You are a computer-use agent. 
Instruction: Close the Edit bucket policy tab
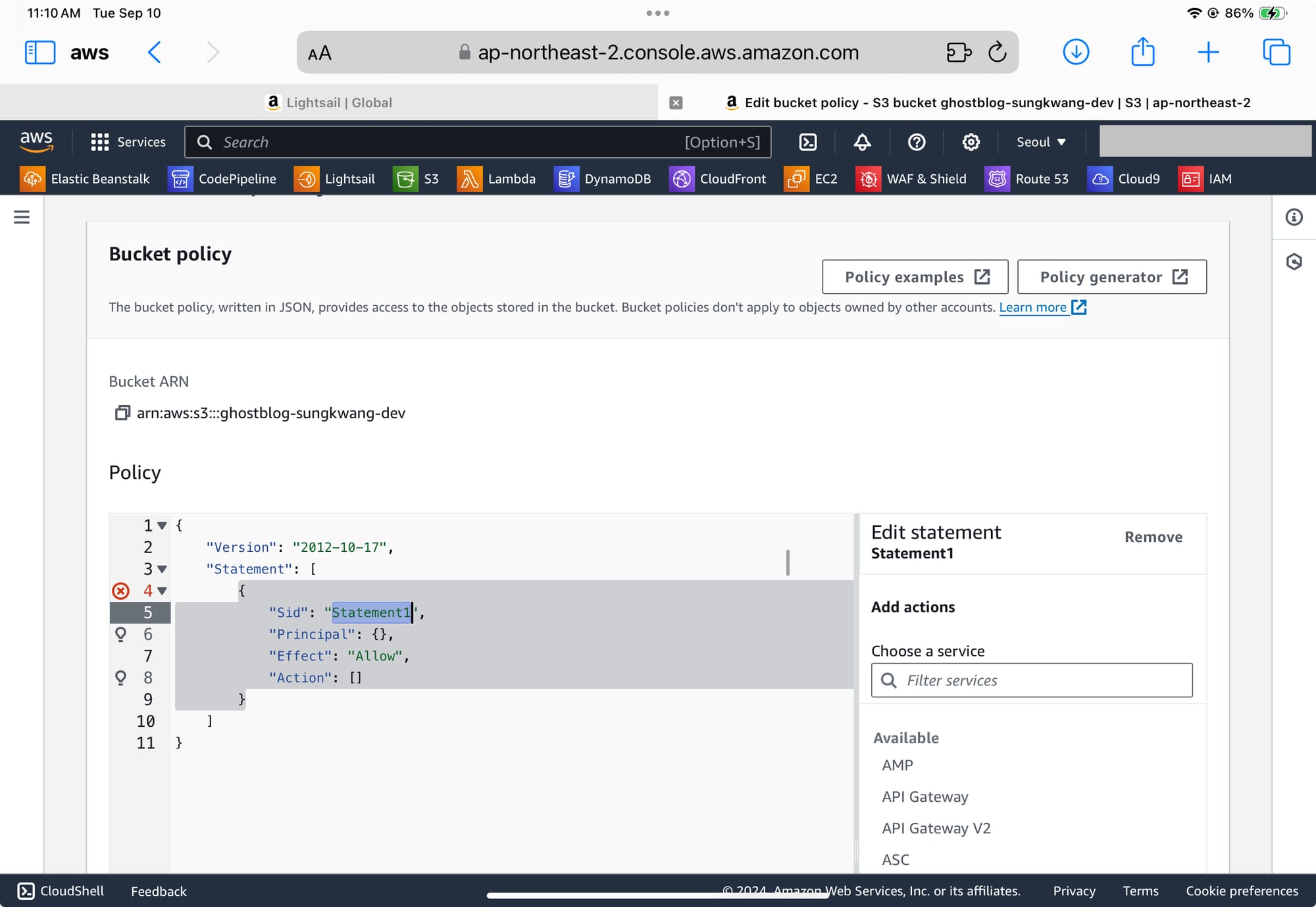pos(676,103)
